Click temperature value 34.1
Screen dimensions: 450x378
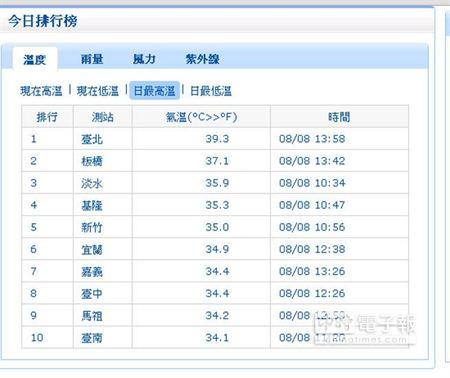(x=217, y=337)
